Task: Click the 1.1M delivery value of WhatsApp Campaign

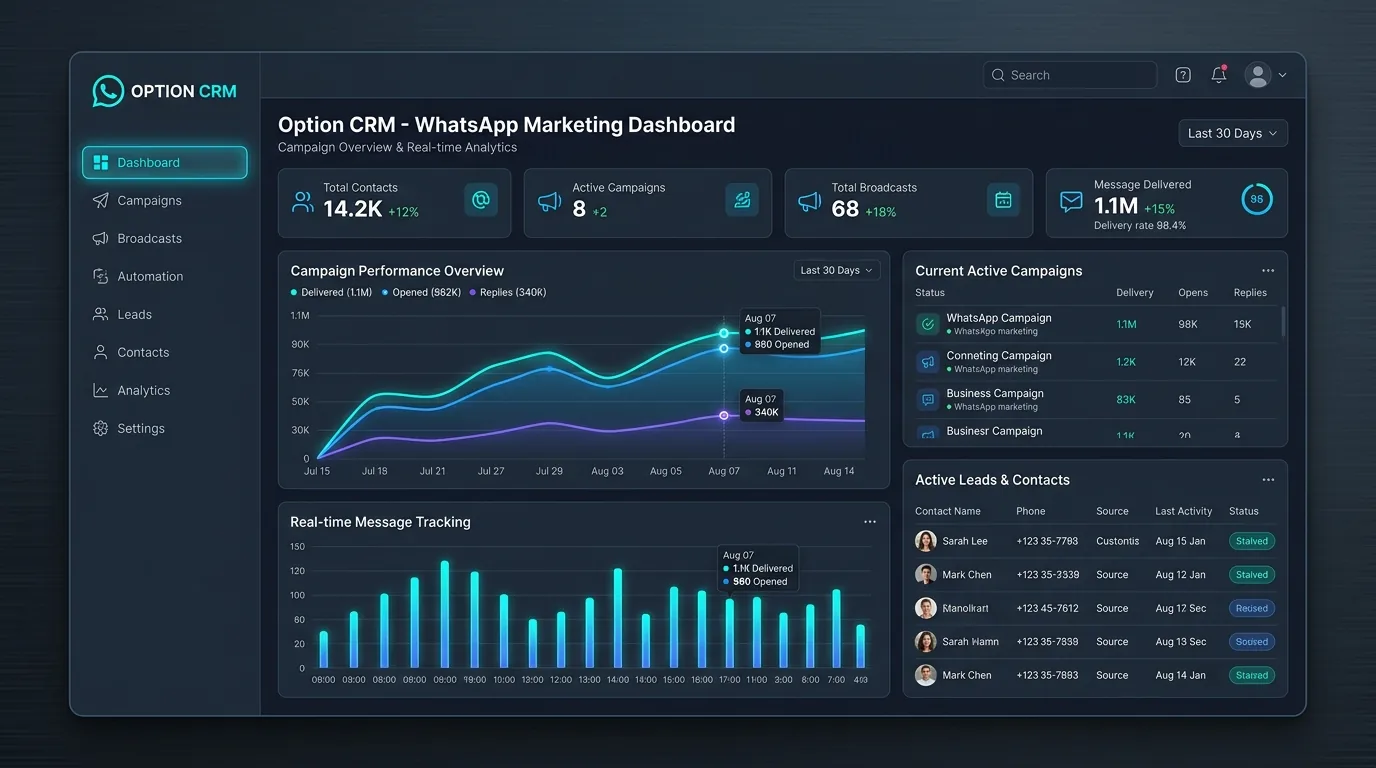Action: tap(1126, 324)
